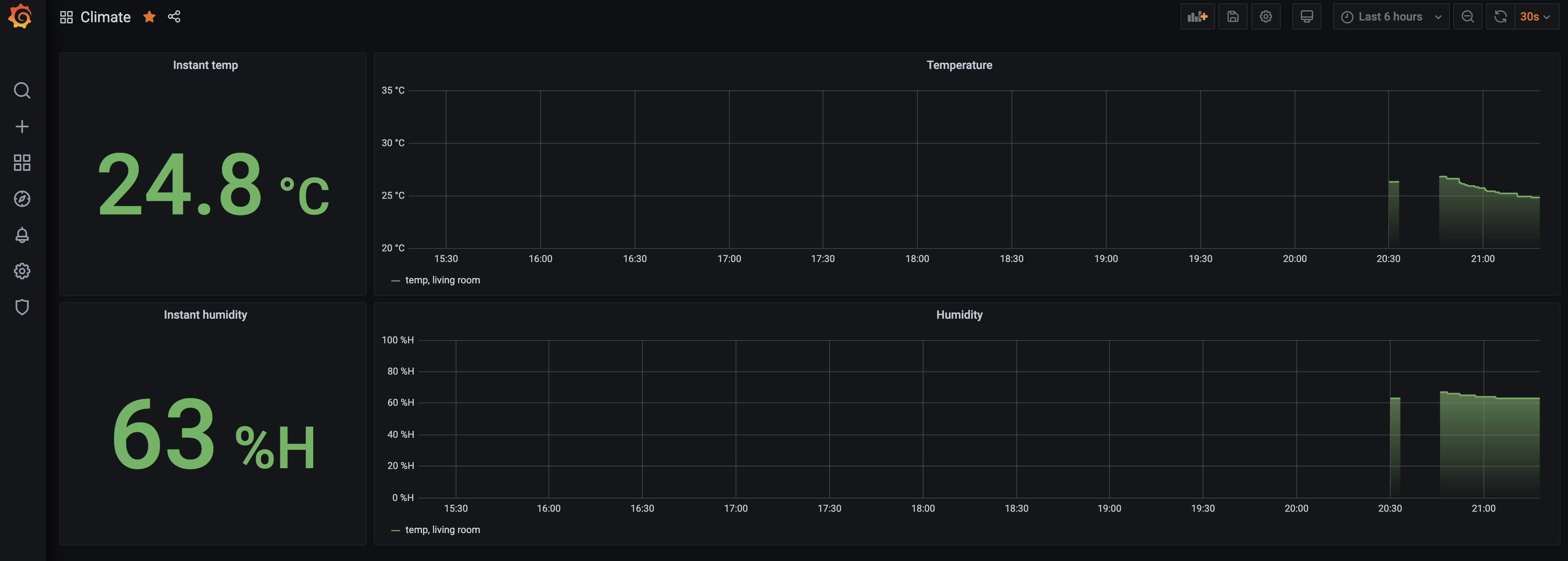Click the Create plus icon in sidebar
1568x561 pixels.
pos(22,126)
